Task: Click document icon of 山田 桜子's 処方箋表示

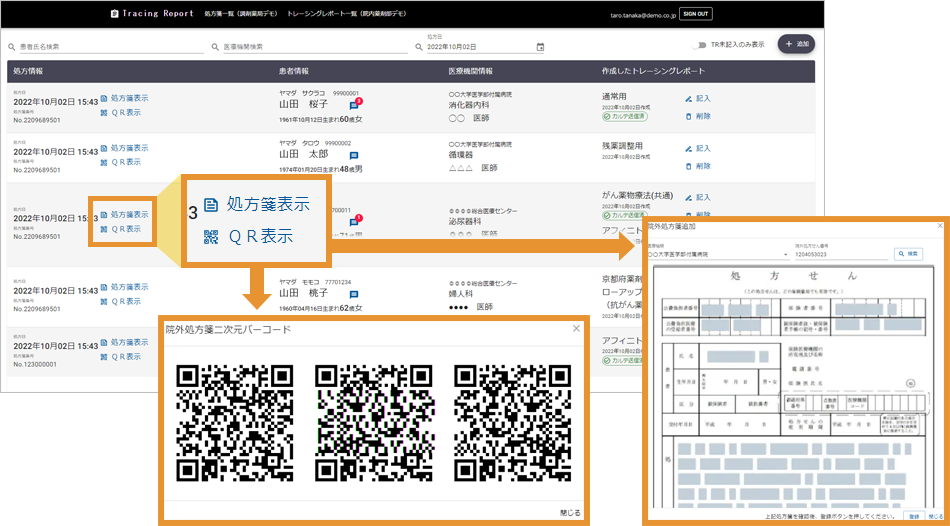Action: click(104, 98)
